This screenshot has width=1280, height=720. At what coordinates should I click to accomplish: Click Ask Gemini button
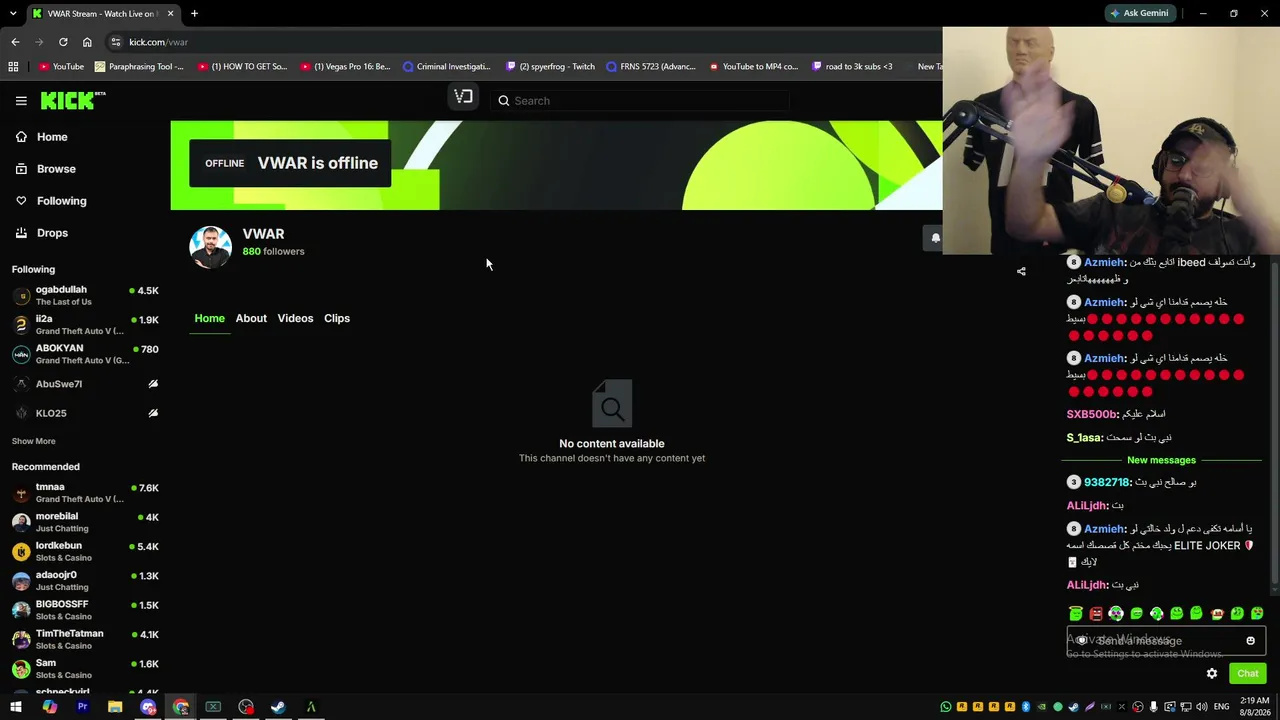pos(1139,14)
